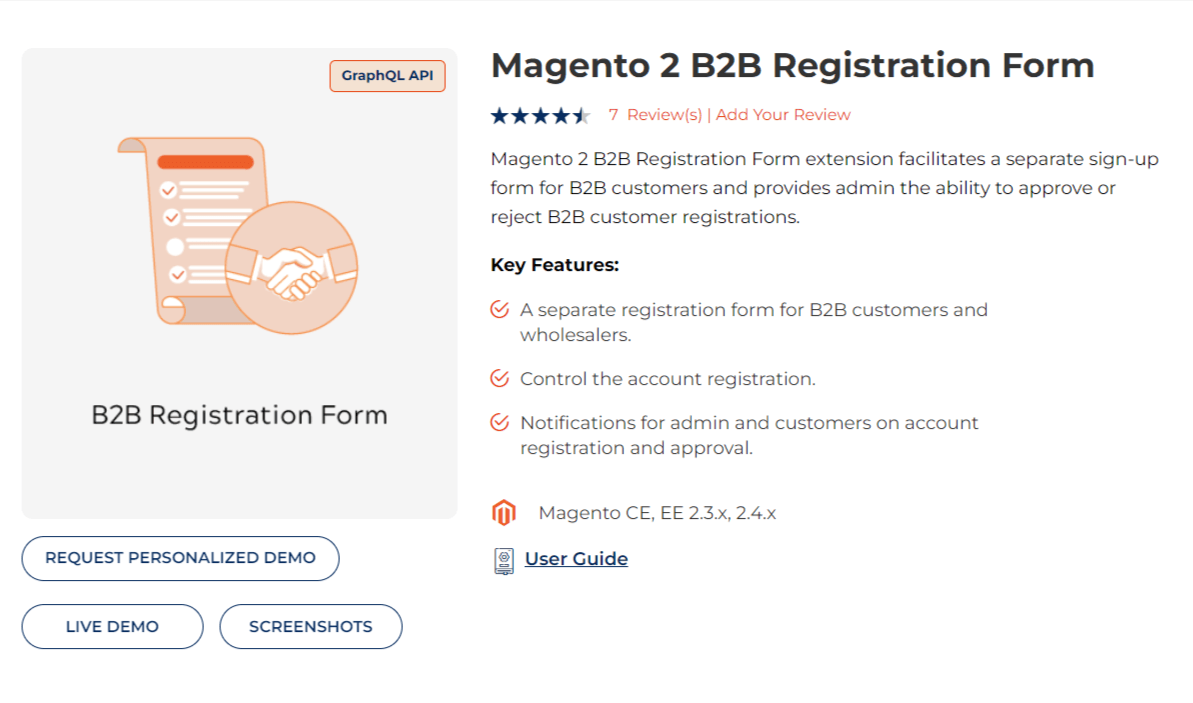
Task: Open the User Guide link
Action: point(576,558)
